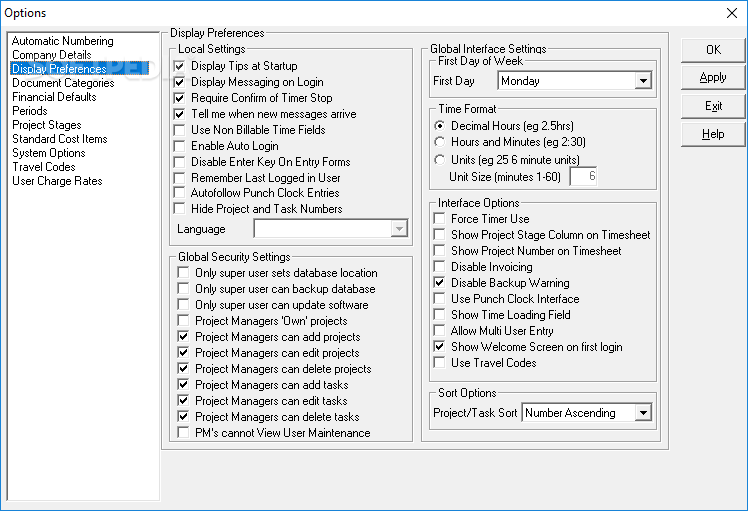The image size is (748, 511).
Task: Open the First Day dropdown showing Monday
Action: pyautogui.click(x=643, y=81)
